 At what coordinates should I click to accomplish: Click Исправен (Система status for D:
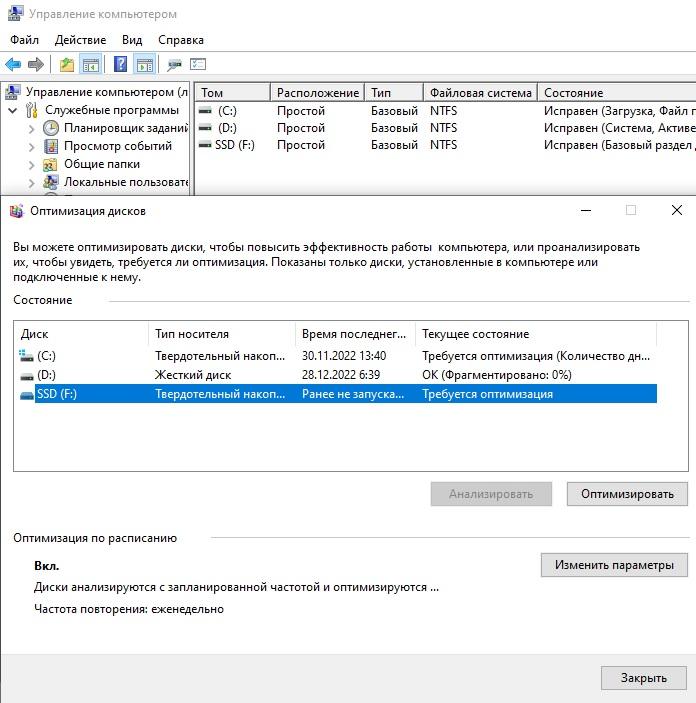[619, 128]
